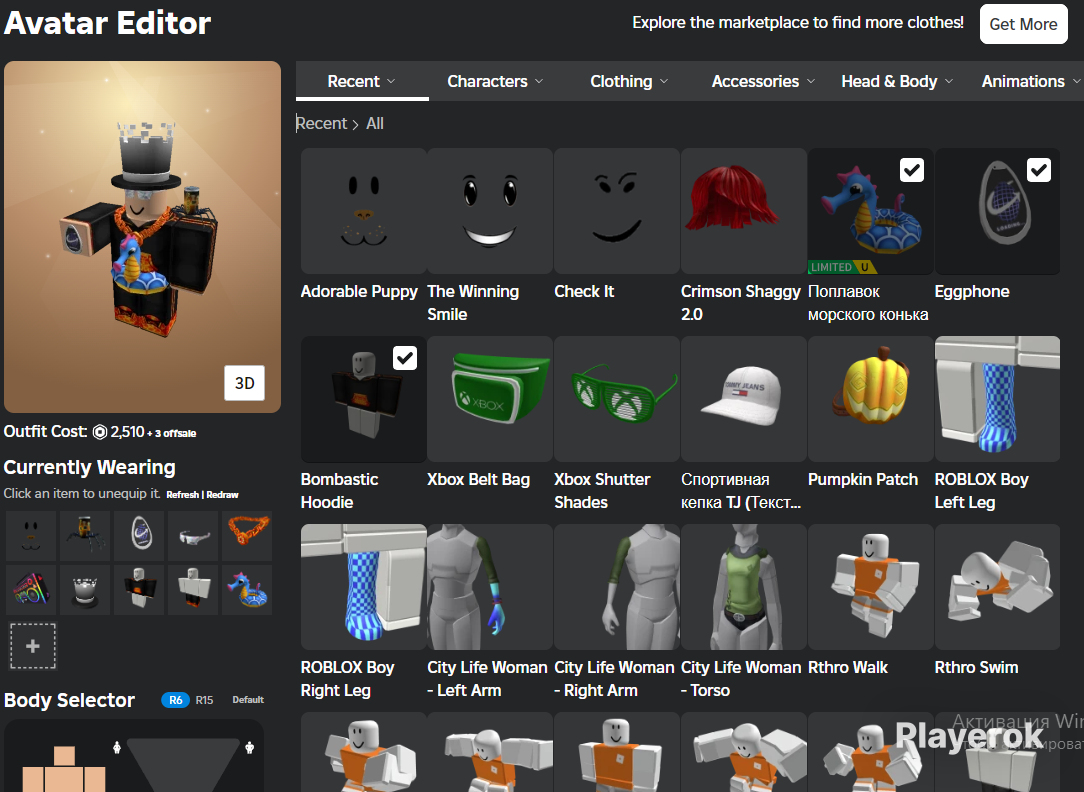Click the Eggphone item name
The height and width of the screenshot is (792, 1084).
[x=972, y=292]
